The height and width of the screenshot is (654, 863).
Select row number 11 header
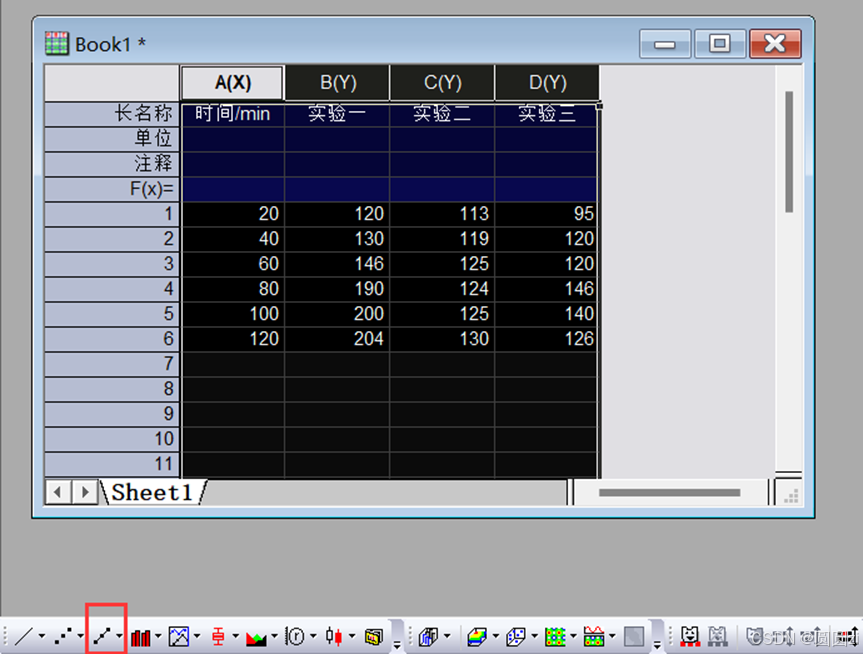click(112, 465)
